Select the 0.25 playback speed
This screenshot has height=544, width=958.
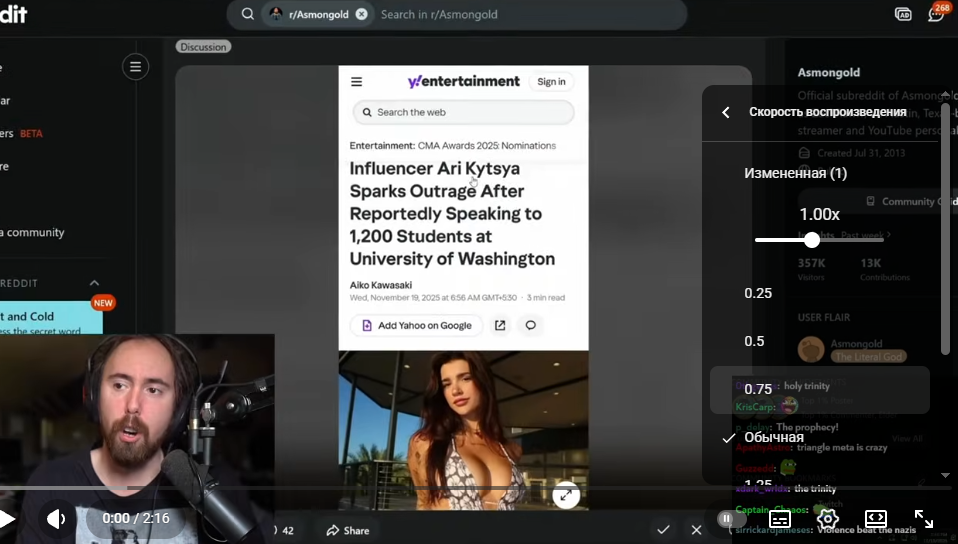click(759, 293)
